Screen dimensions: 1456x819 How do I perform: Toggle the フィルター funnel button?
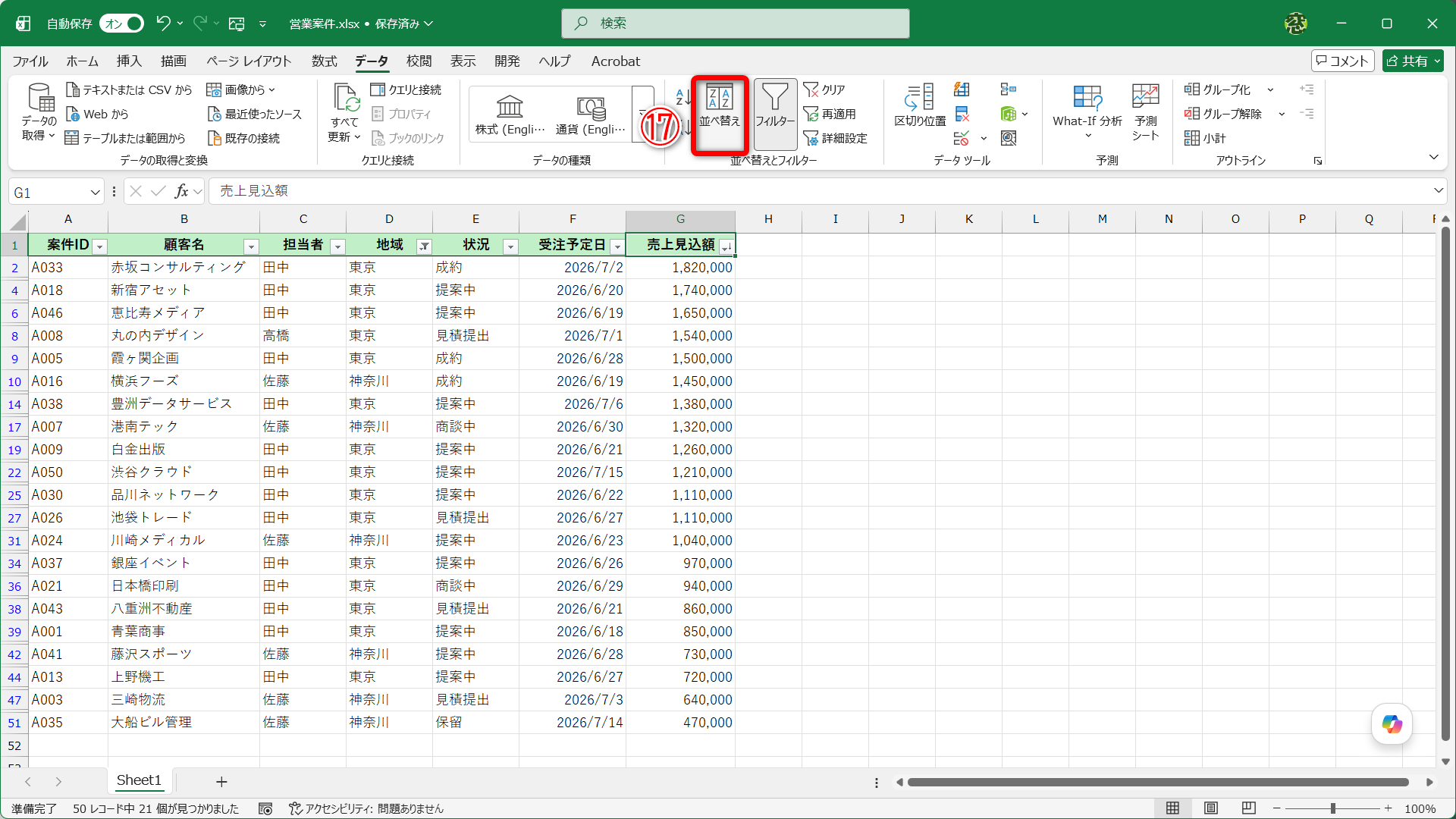[774, 115]
